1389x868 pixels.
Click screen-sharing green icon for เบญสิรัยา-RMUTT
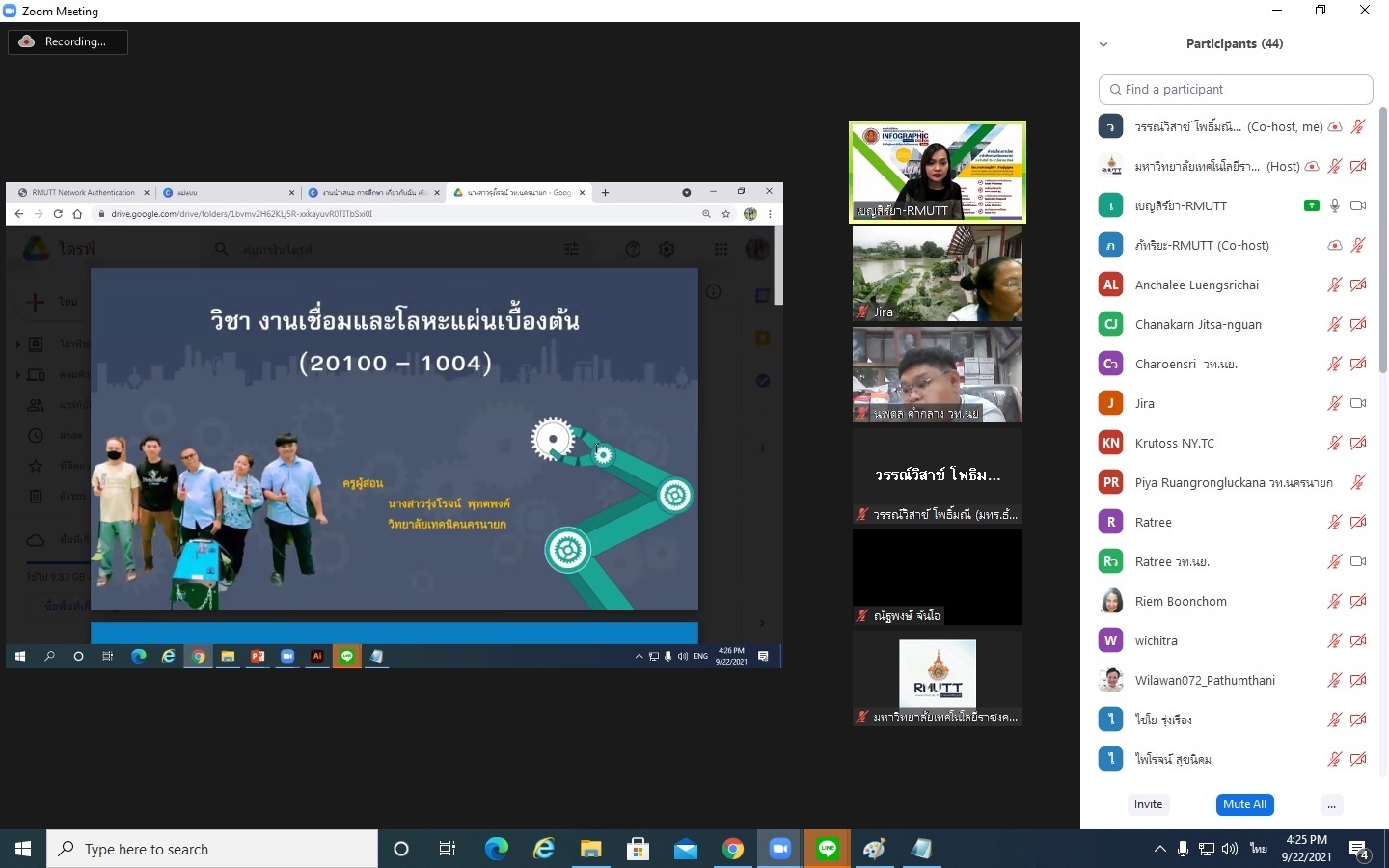[x=1312, y=205]
